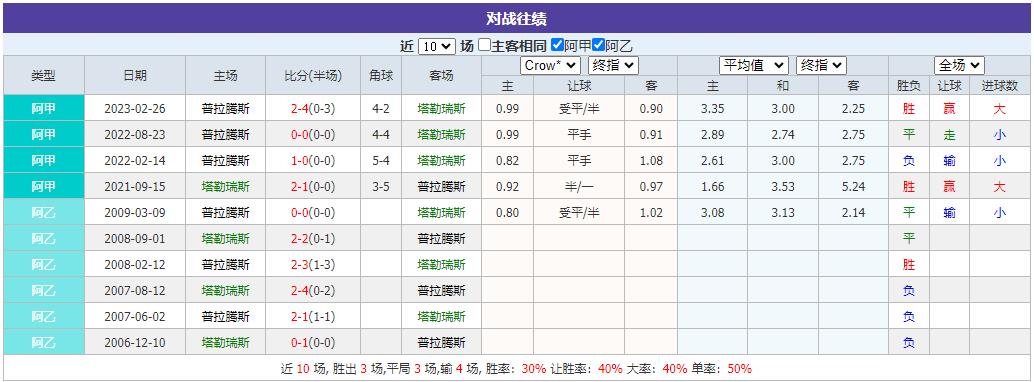Click the 阿乙 league tag for 2009-03-09
The image size is (1034, 382).
point(44,213)
